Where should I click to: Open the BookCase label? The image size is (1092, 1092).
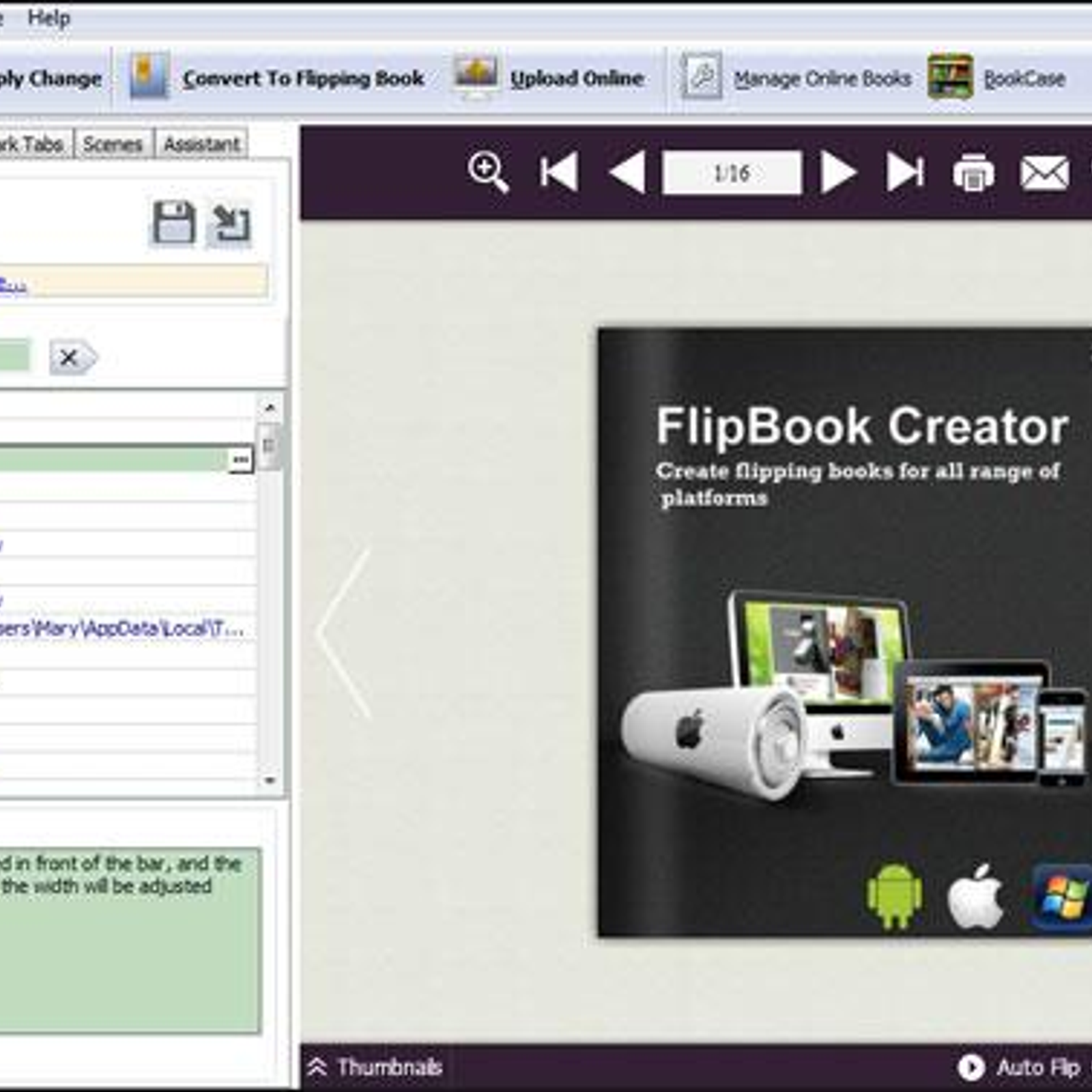(x=1024, y=79)
